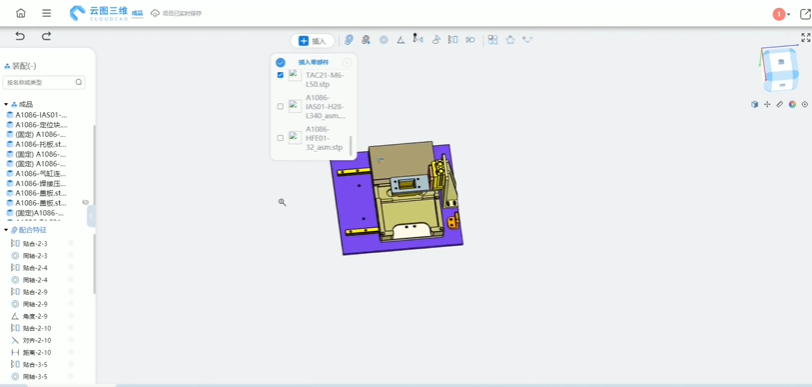Toggle fullscreen view

(x=805, y=37)
